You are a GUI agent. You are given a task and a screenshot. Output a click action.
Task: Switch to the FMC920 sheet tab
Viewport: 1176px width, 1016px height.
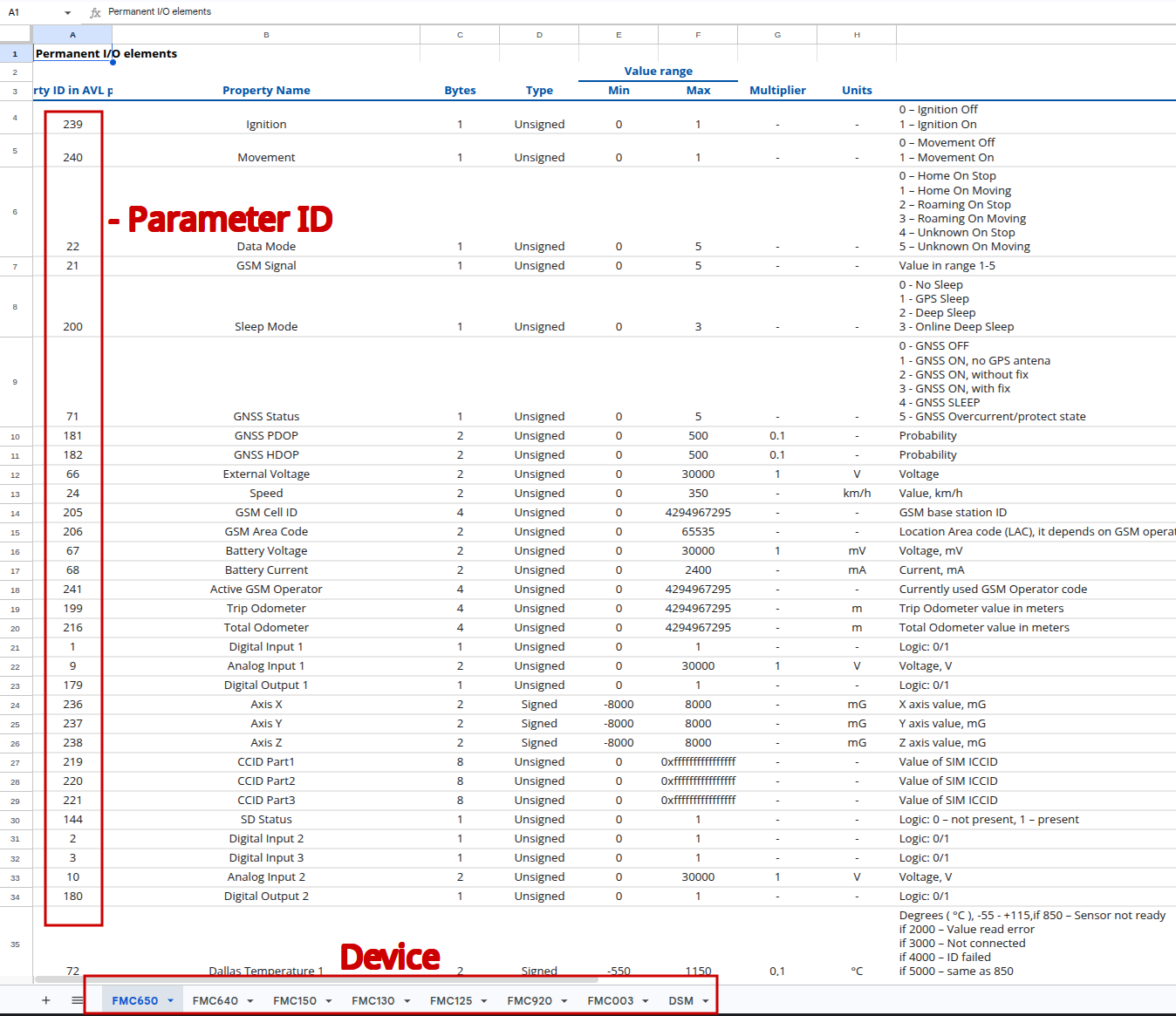click(x=530, y=1001)
